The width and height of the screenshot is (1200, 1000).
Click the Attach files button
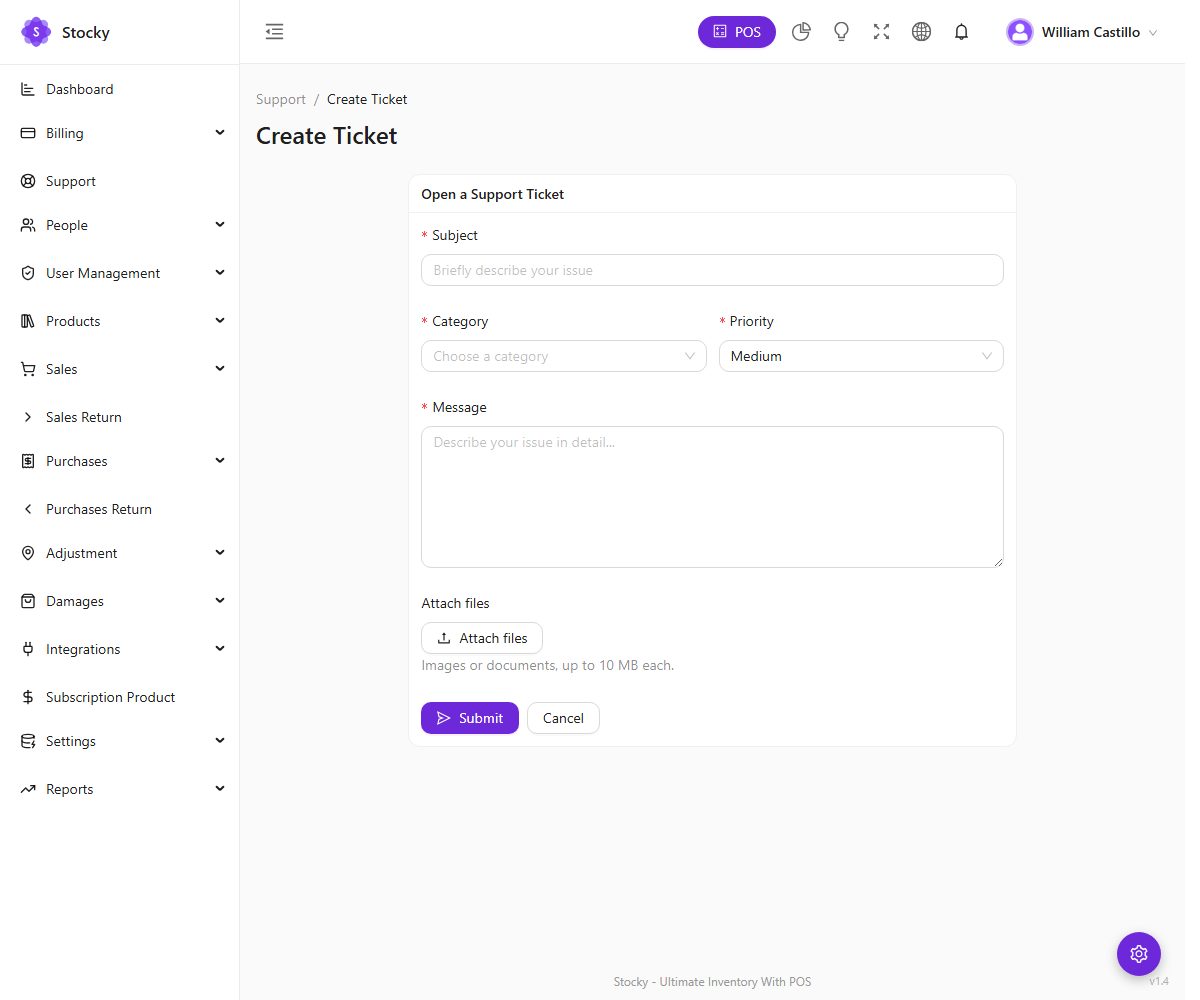(x=482, y=638)
